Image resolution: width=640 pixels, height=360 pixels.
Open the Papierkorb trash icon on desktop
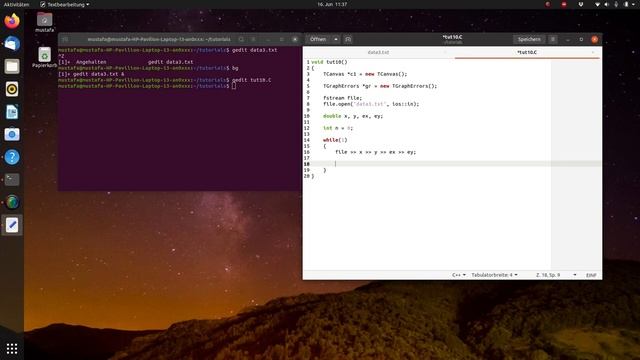(x=44, y=57)
